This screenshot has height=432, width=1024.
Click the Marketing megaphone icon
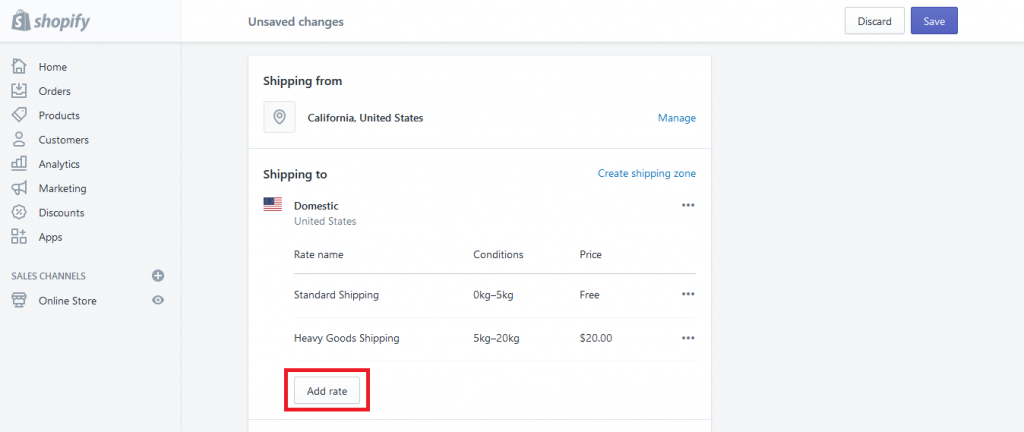(19, 188)
